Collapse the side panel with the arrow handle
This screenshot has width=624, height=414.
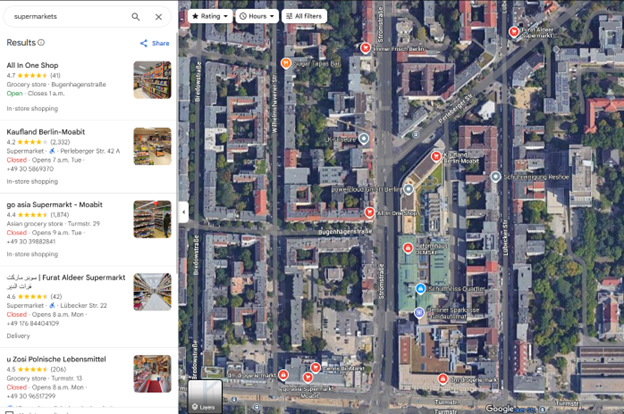(183, 212)
